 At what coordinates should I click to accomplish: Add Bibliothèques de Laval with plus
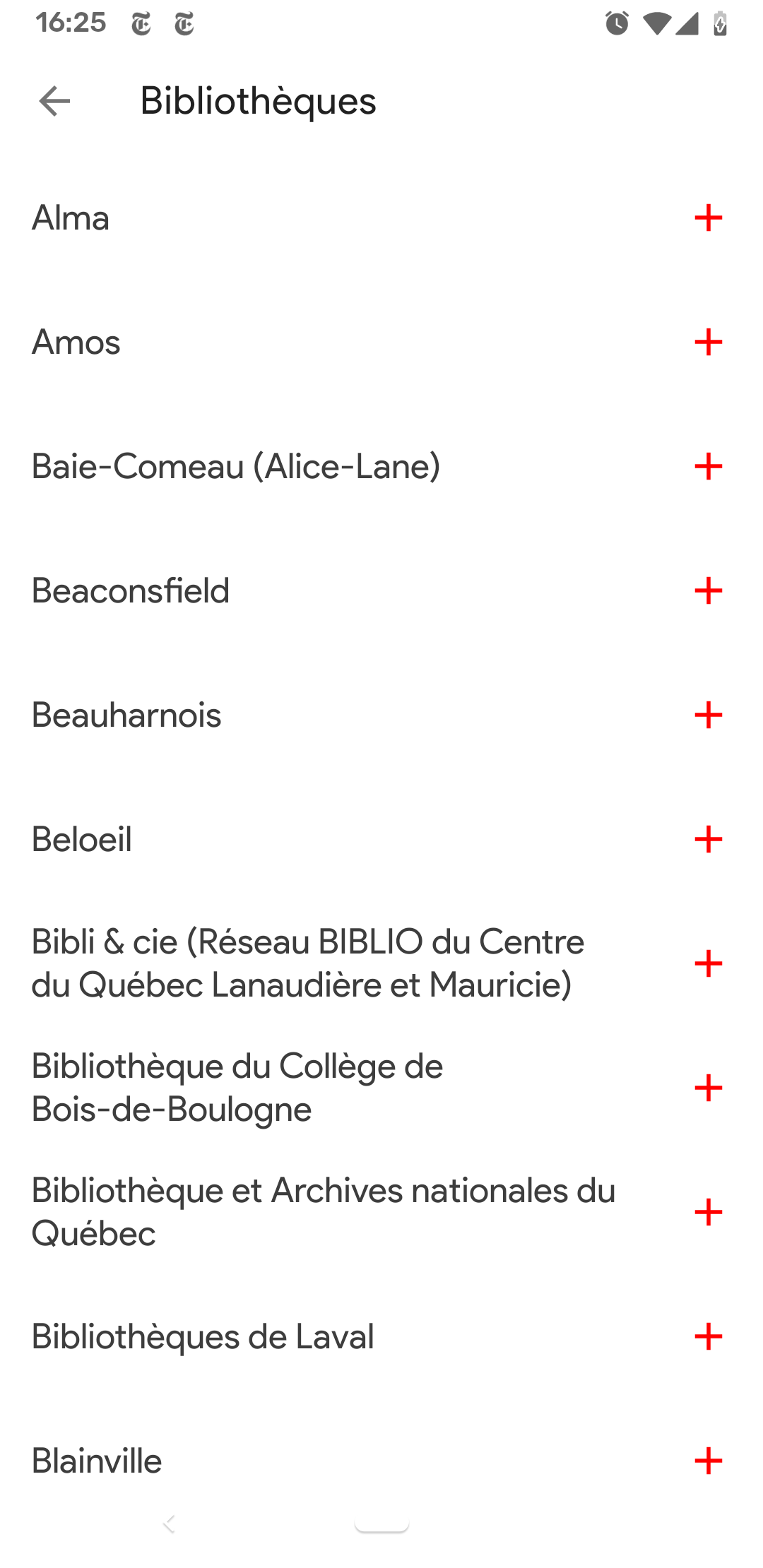pyautogui.click(x=708, y=1336)
